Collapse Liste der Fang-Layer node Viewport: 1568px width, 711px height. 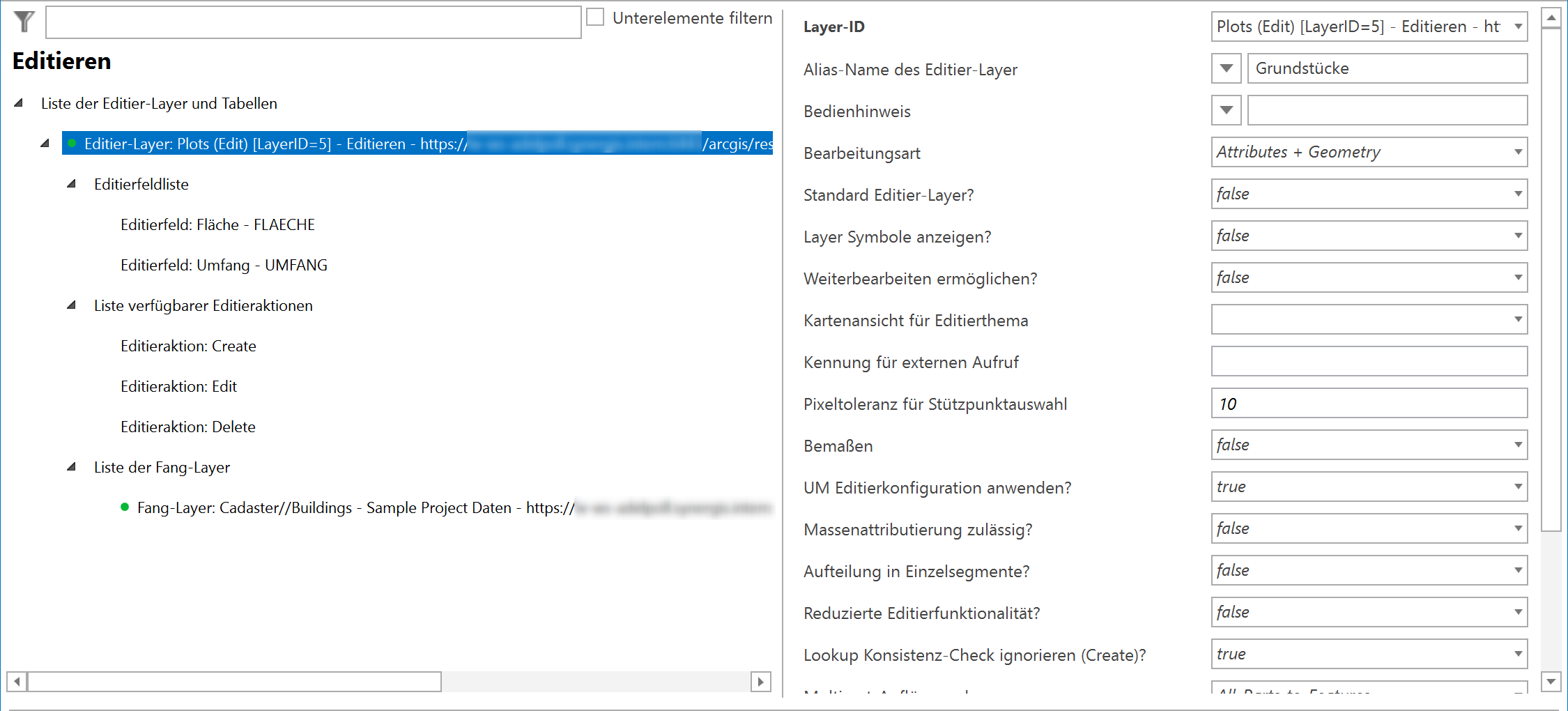click(x=71, y=467)
